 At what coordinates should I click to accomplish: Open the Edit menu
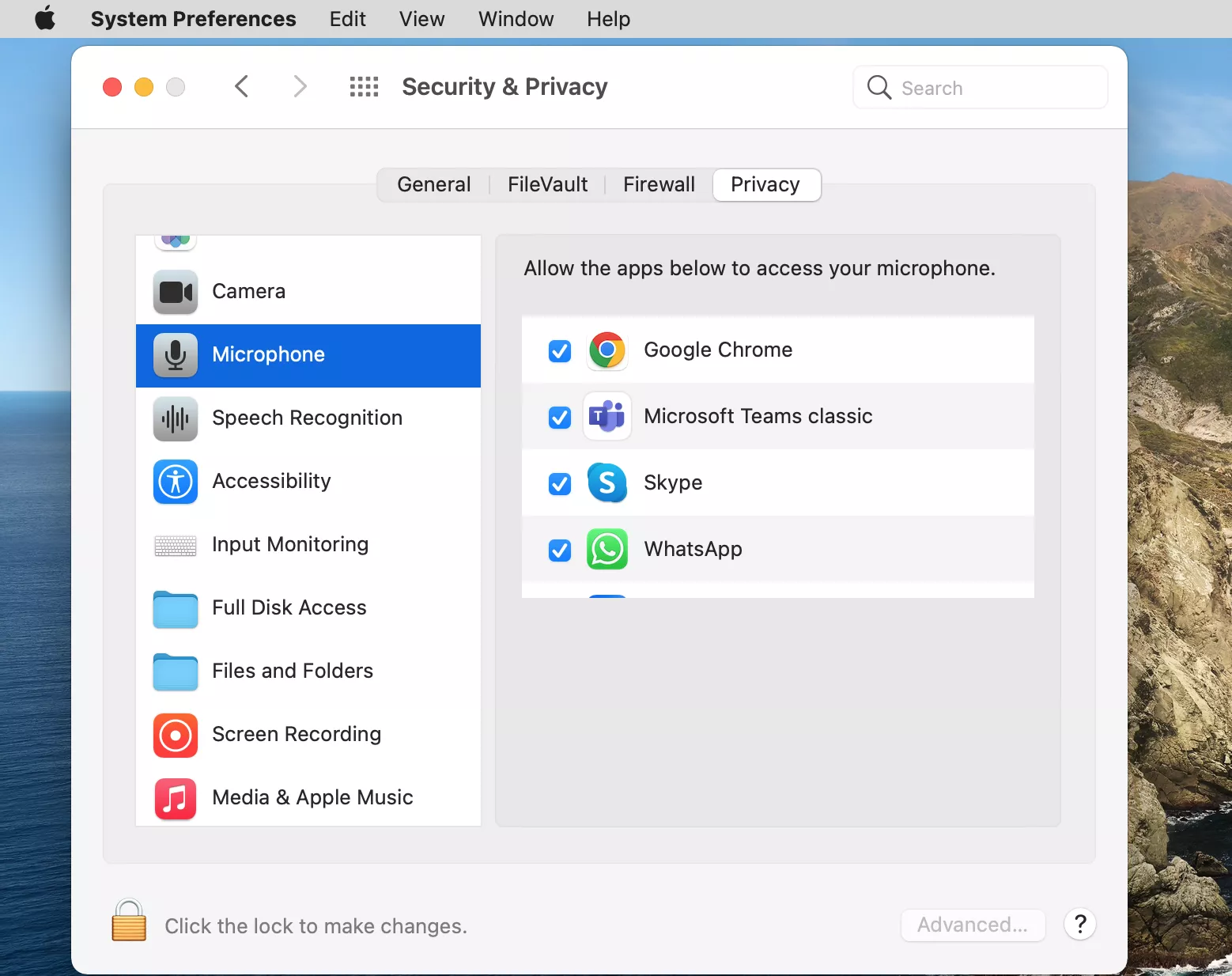point(348,19)
